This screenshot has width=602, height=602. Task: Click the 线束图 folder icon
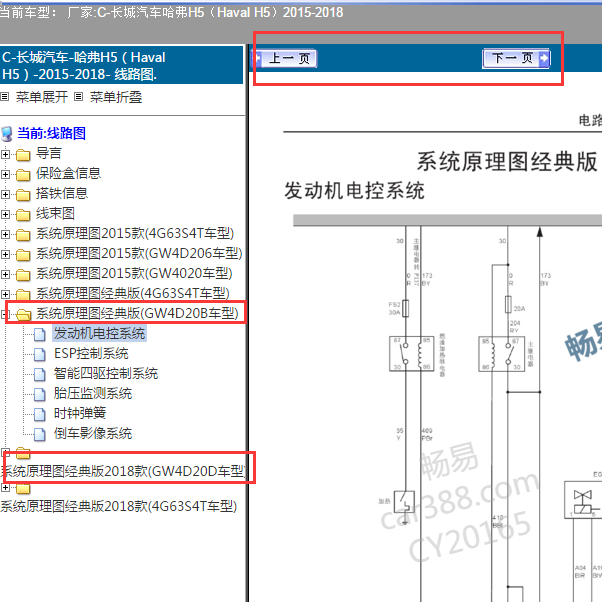(x=23, y=215)
